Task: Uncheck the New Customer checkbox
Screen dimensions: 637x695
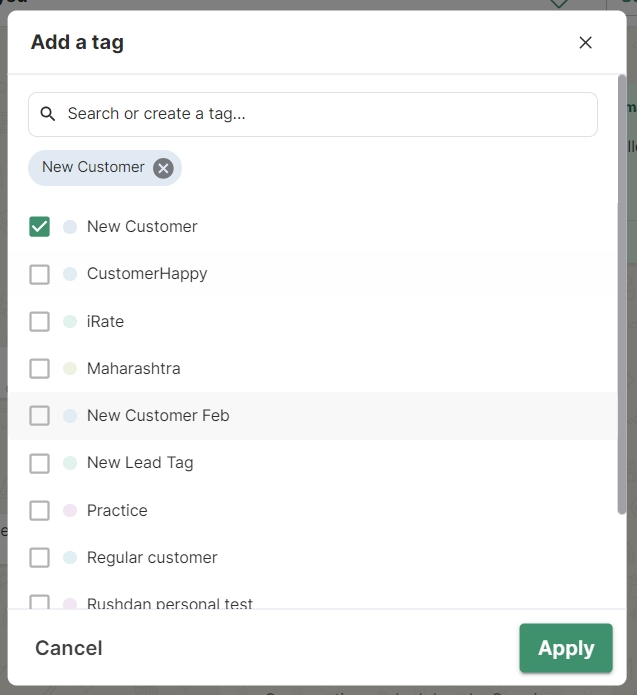Action: (39, 227)
